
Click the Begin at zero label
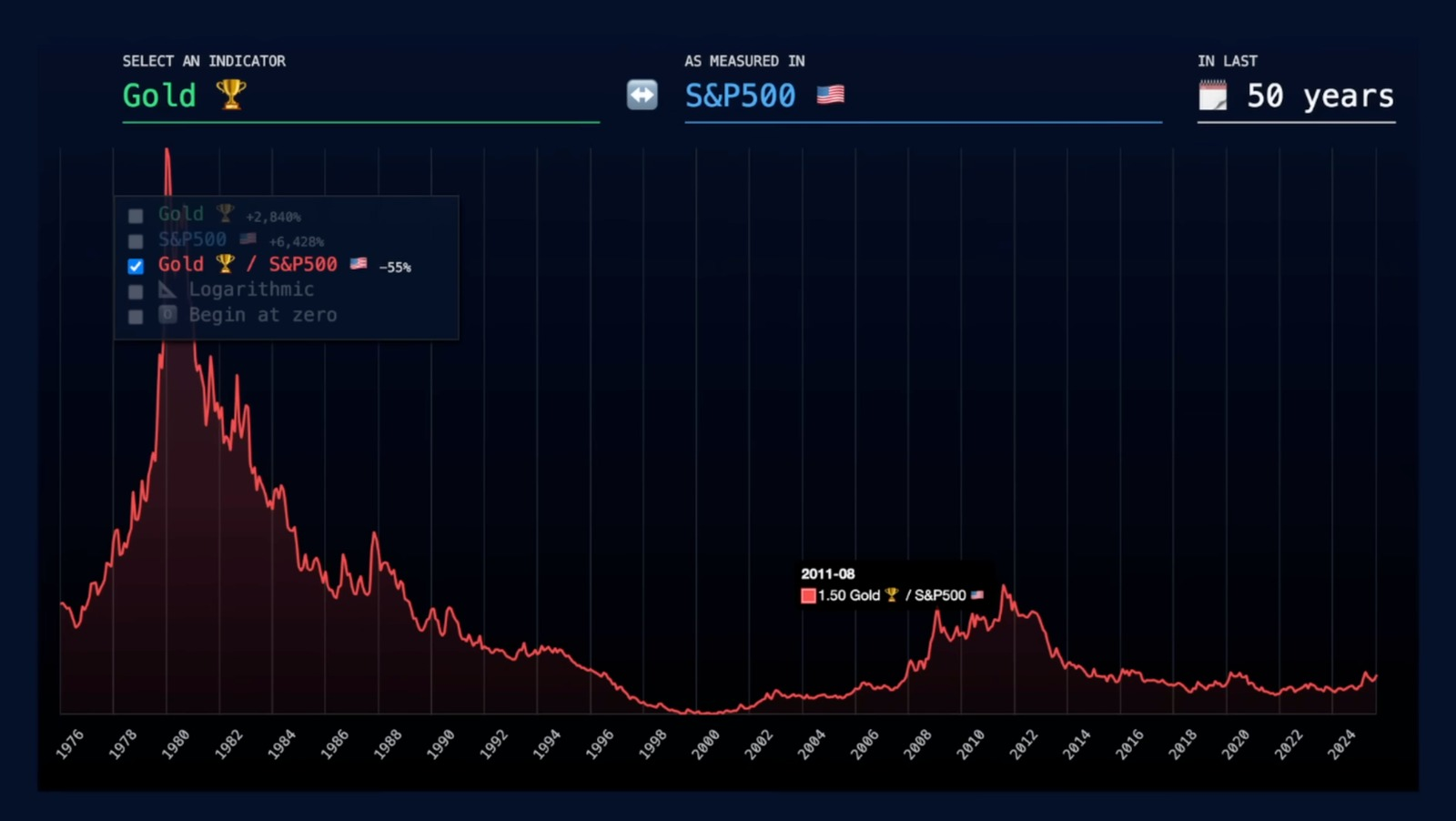(263, 315)
